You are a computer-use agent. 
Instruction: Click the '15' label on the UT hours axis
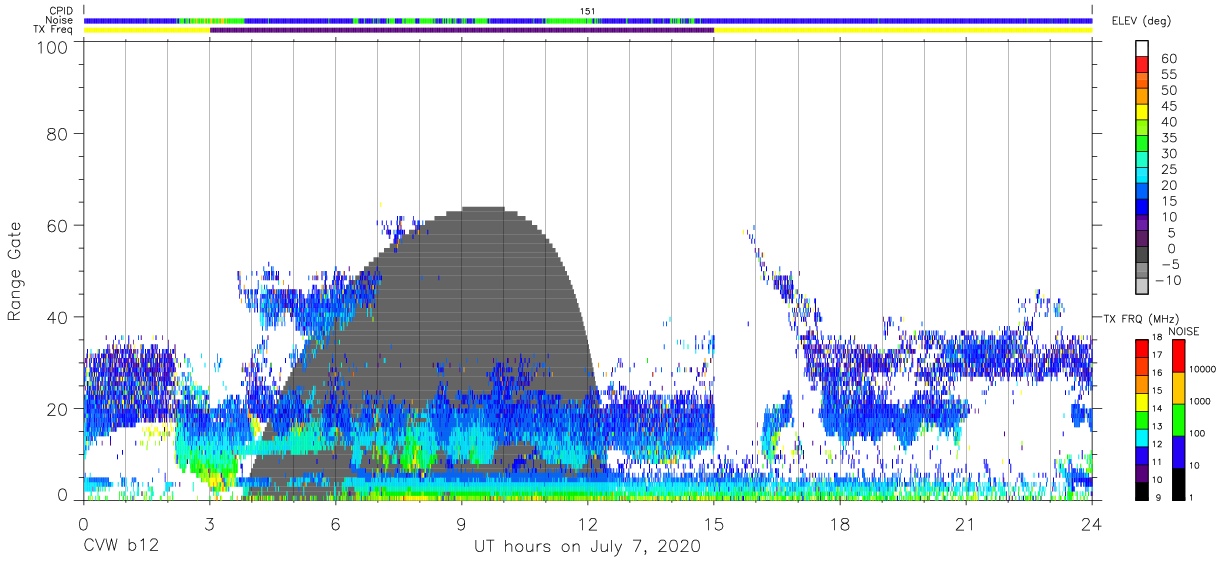coord(714,523)
